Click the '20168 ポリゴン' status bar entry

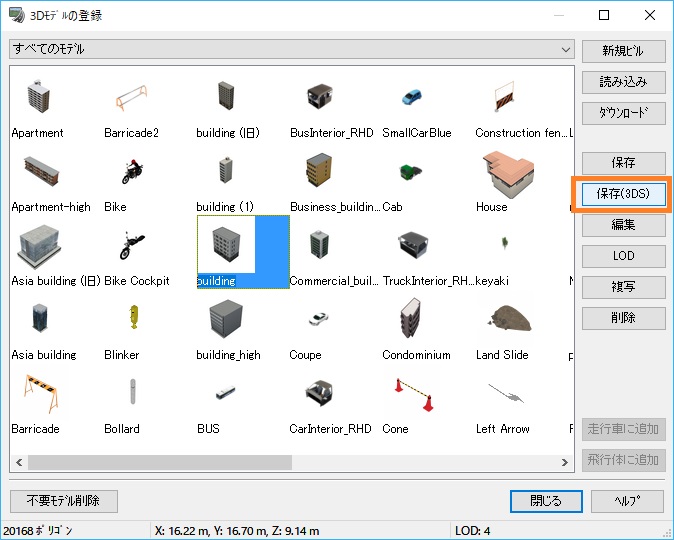coord(38,531)
